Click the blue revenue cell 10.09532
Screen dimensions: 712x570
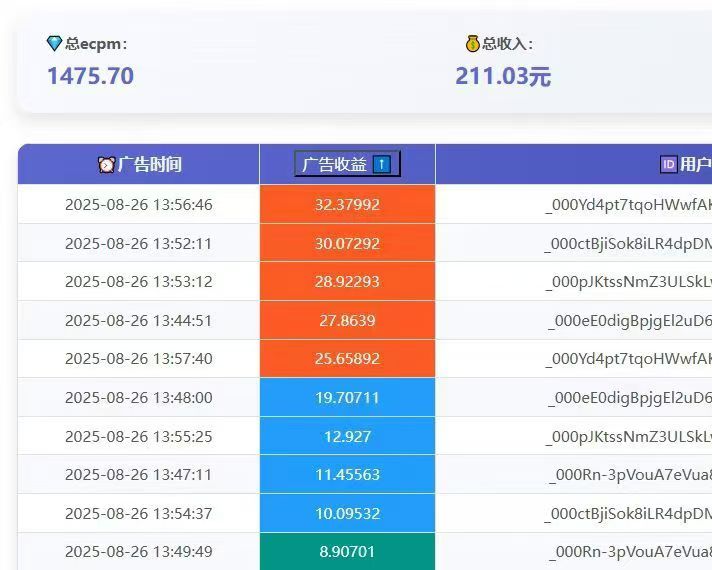click(x=347, y=513)
